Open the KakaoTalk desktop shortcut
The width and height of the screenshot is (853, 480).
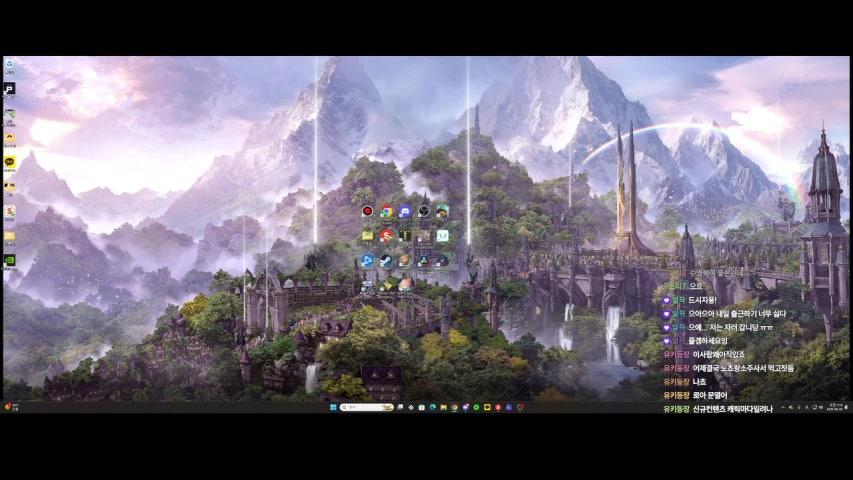tap(9, 162)
